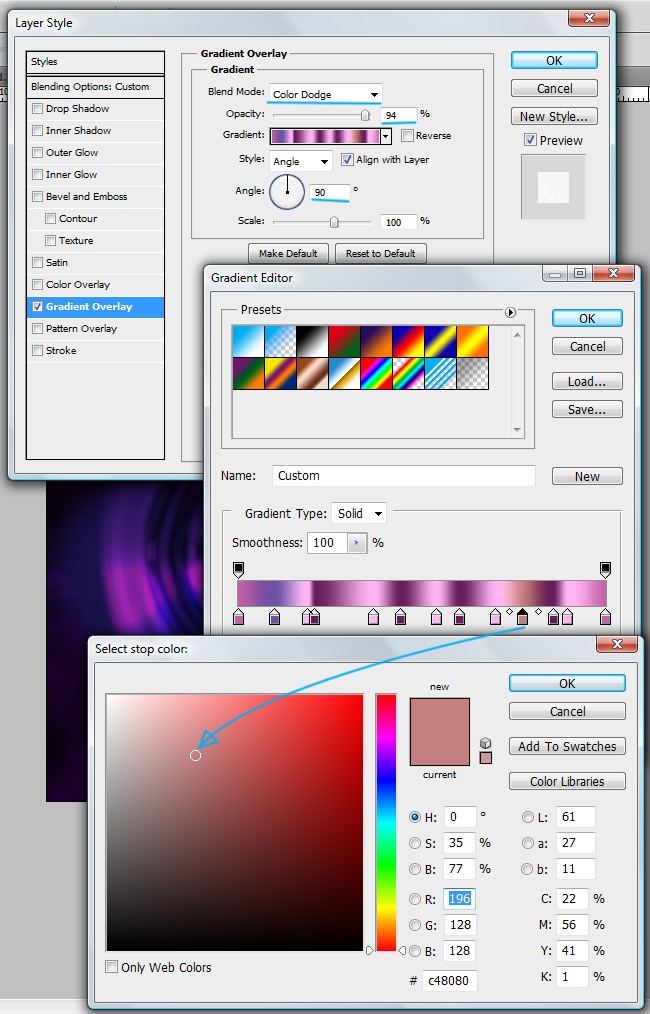
Task: Select the S saturation radio button
Action: (x=415, y=843)
